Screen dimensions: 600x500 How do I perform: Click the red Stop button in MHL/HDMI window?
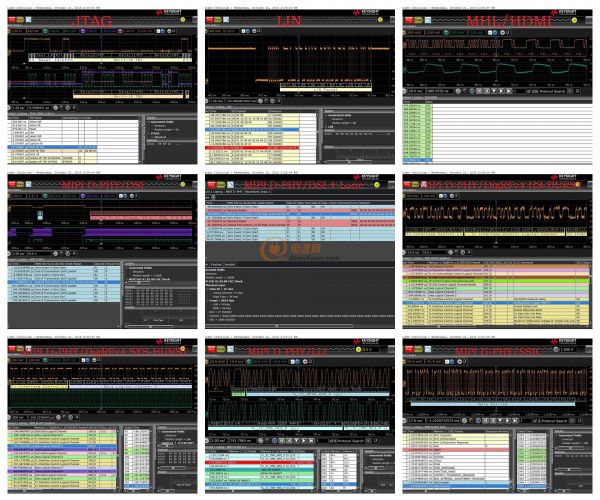(x=409, y=21)
